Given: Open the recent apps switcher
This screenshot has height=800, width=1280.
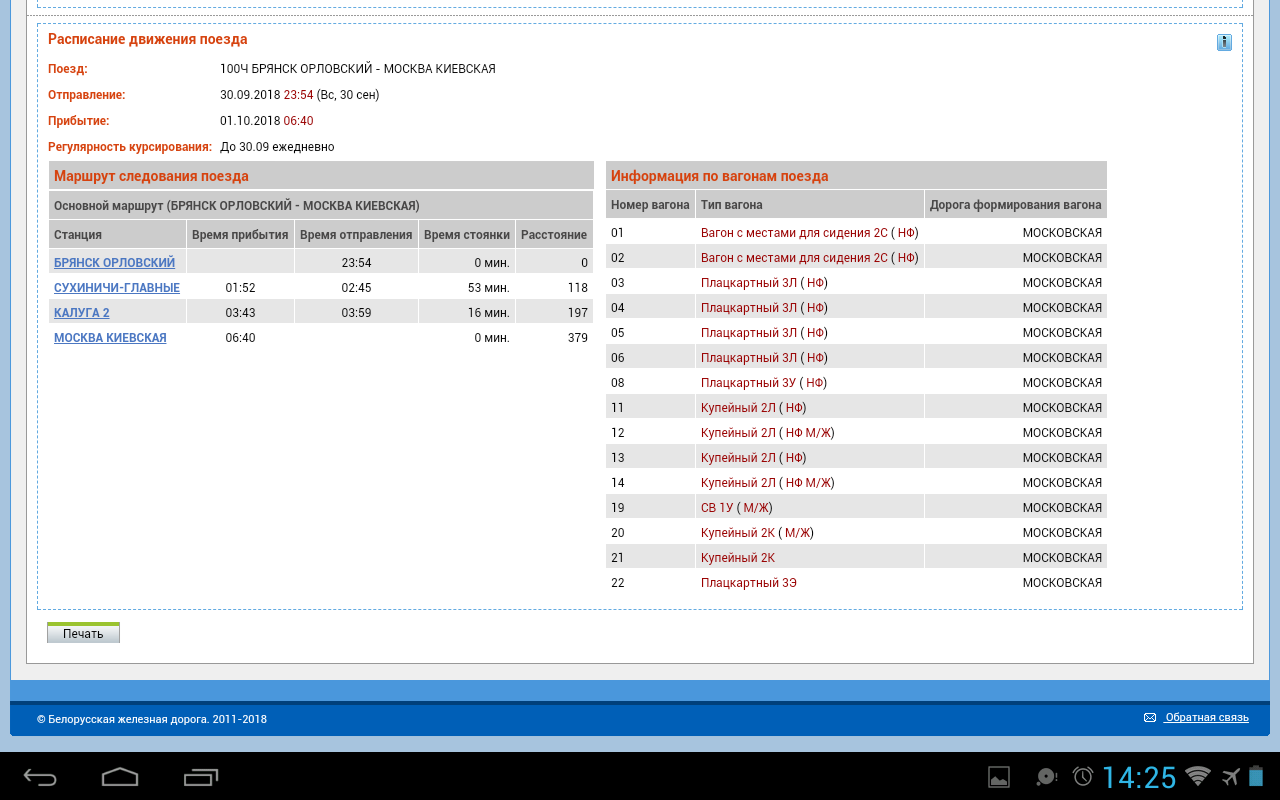Looking at the screenshot, I should (x=201, y=777).
